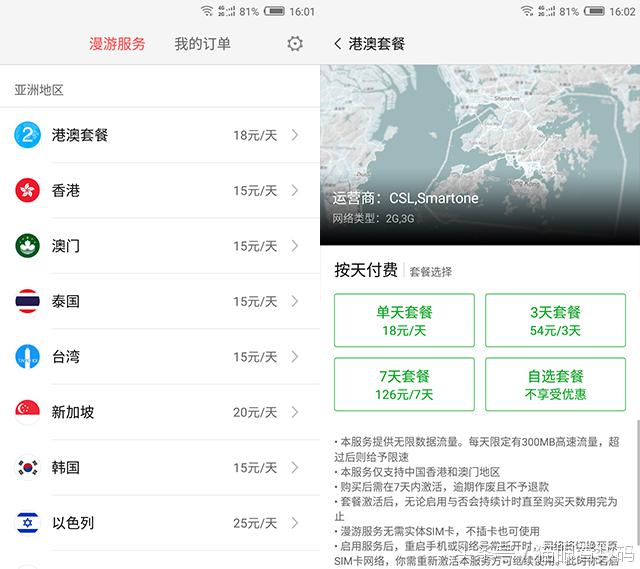Tap the 以色列 list item label
640x569 pixels.
click(x=73, y=523)
